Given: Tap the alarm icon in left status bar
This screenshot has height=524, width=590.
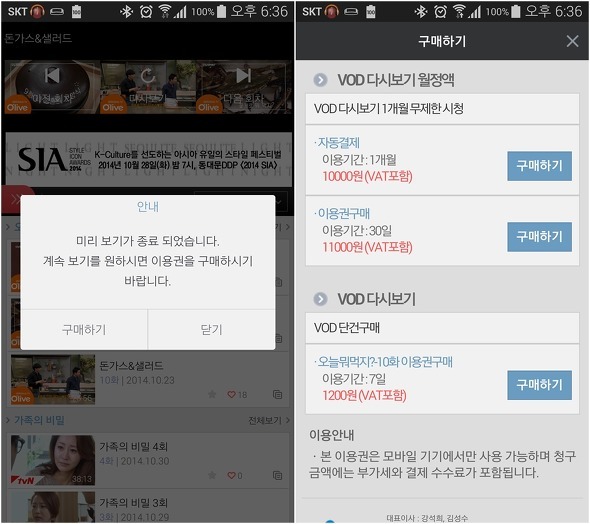Looking at the screenshot, I should (x=146, y=12).
